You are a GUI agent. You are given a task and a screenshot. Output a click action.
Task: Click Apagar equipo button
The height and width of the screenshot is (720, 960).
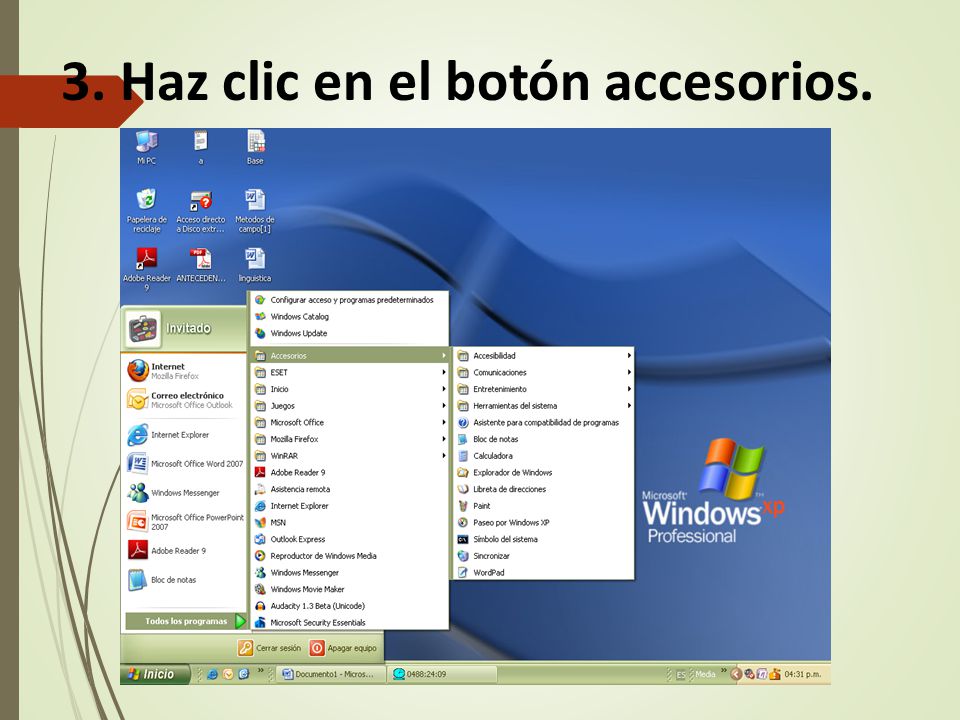tap(343, 648)
